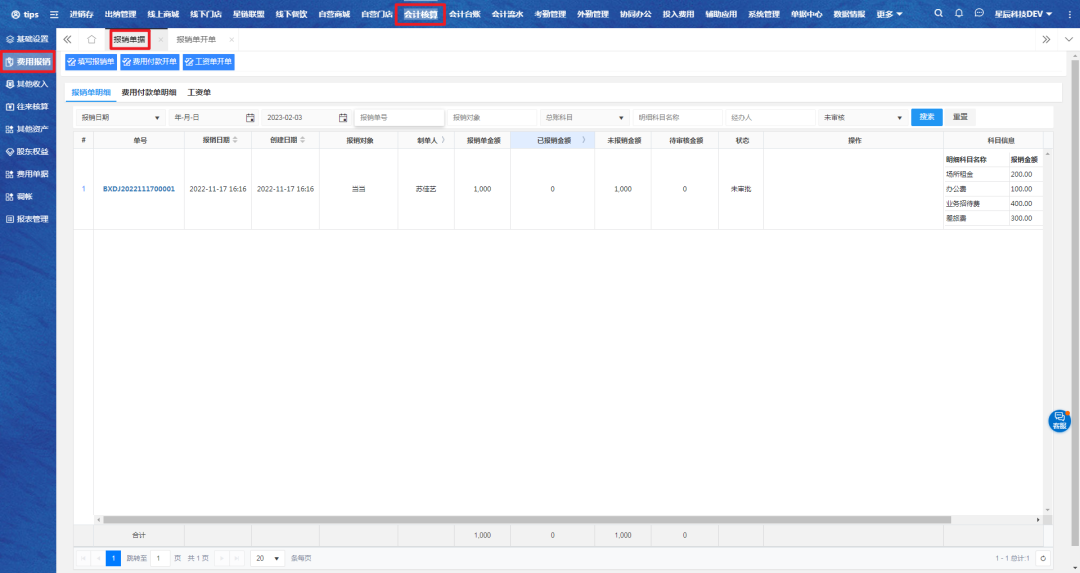1080x573 pixels.
Task: Switch to the 费用付款单明细 tab
Action: click(x=149, y=92)
